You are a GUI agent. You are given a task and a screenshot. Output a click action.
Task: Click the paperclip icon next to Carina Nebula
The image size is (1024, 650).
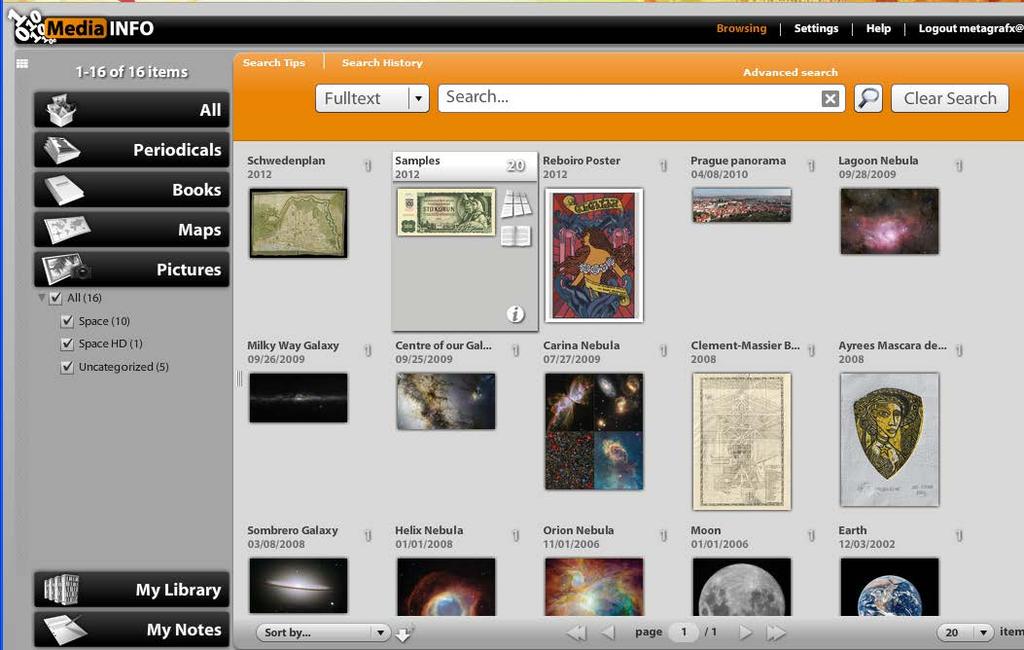[664, 351]
